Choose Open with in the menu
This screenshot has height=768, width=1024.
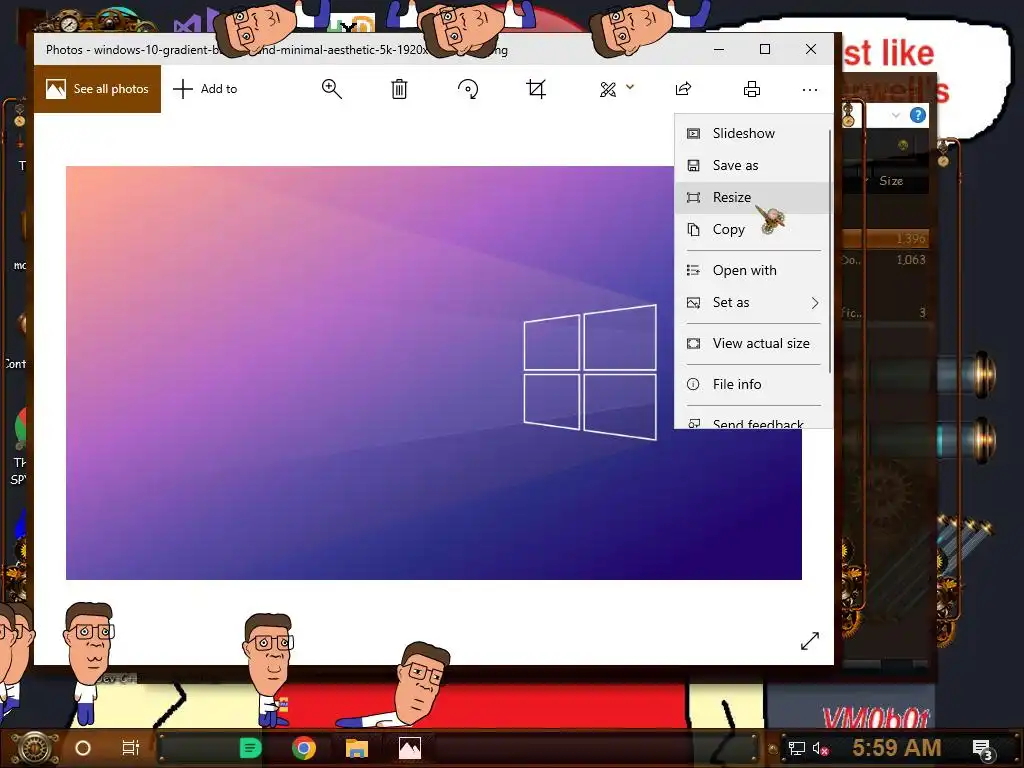pos(752,270)
